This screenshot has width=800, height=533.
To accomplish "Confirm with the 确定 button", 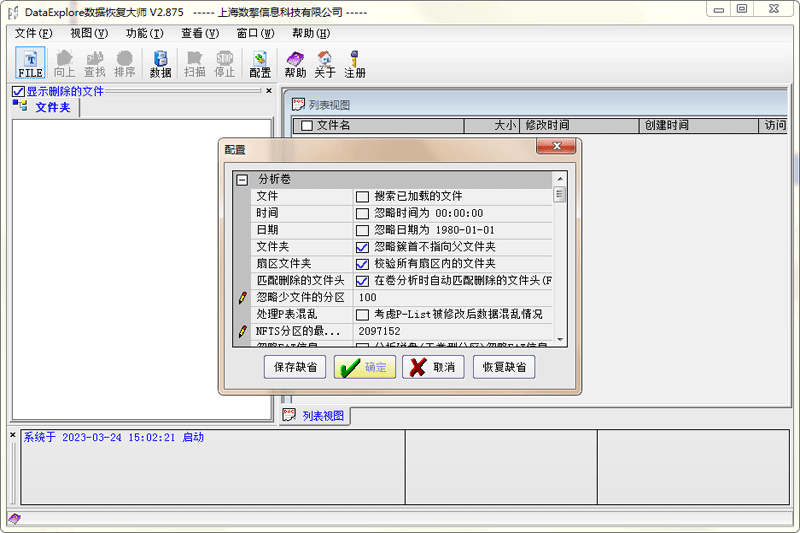I will click(x=365, y=367).
